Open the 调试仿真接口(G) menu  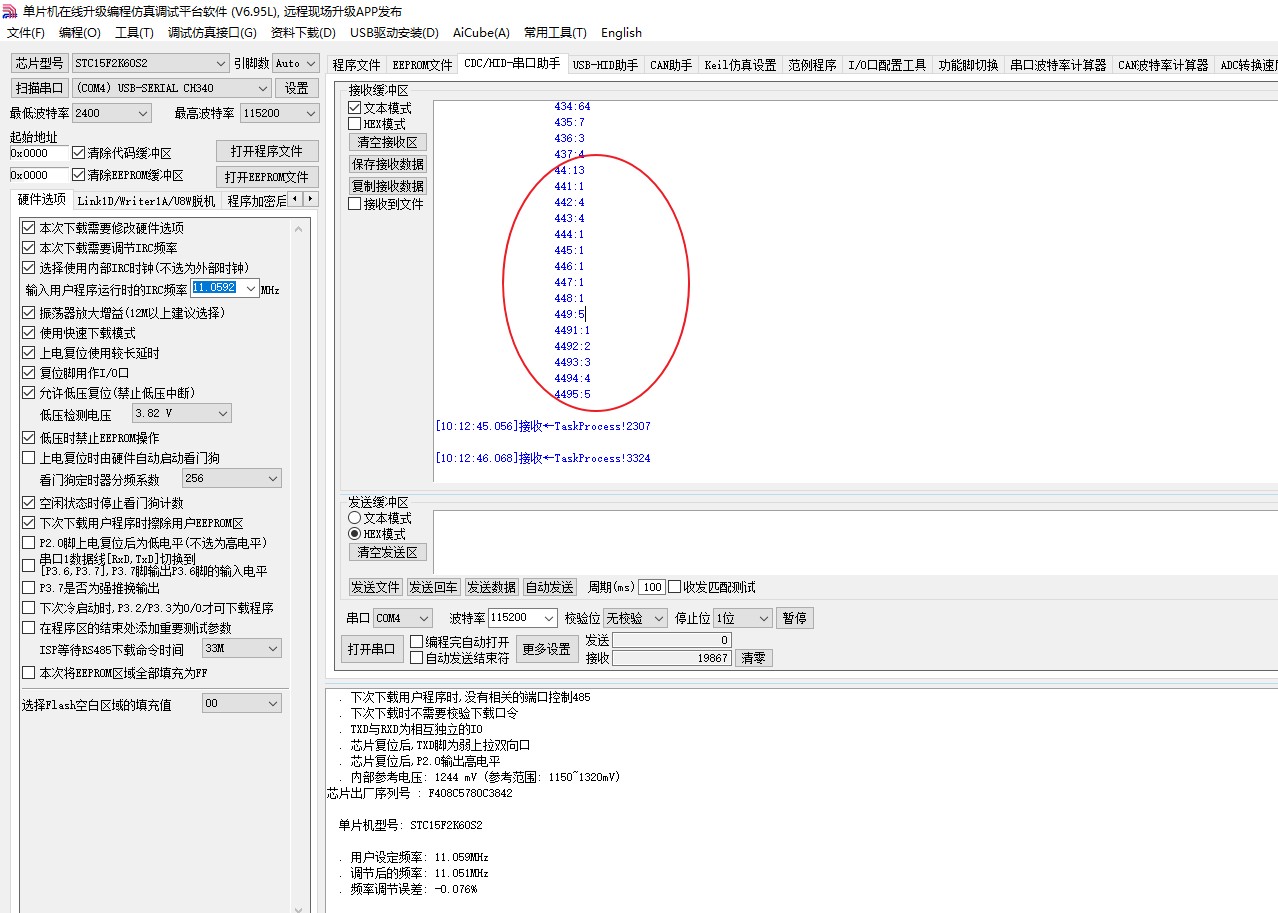(212, 33)
